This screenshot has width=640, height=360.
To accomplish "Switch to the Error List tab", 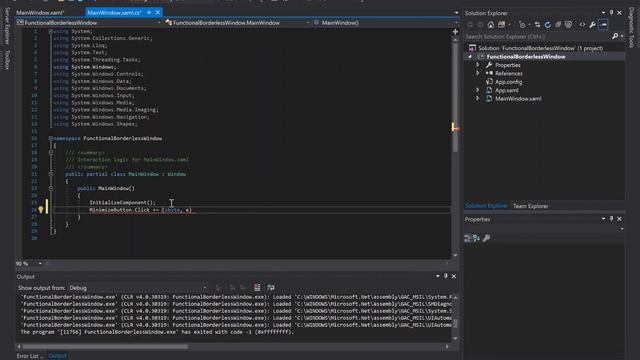I will (30, 356).
